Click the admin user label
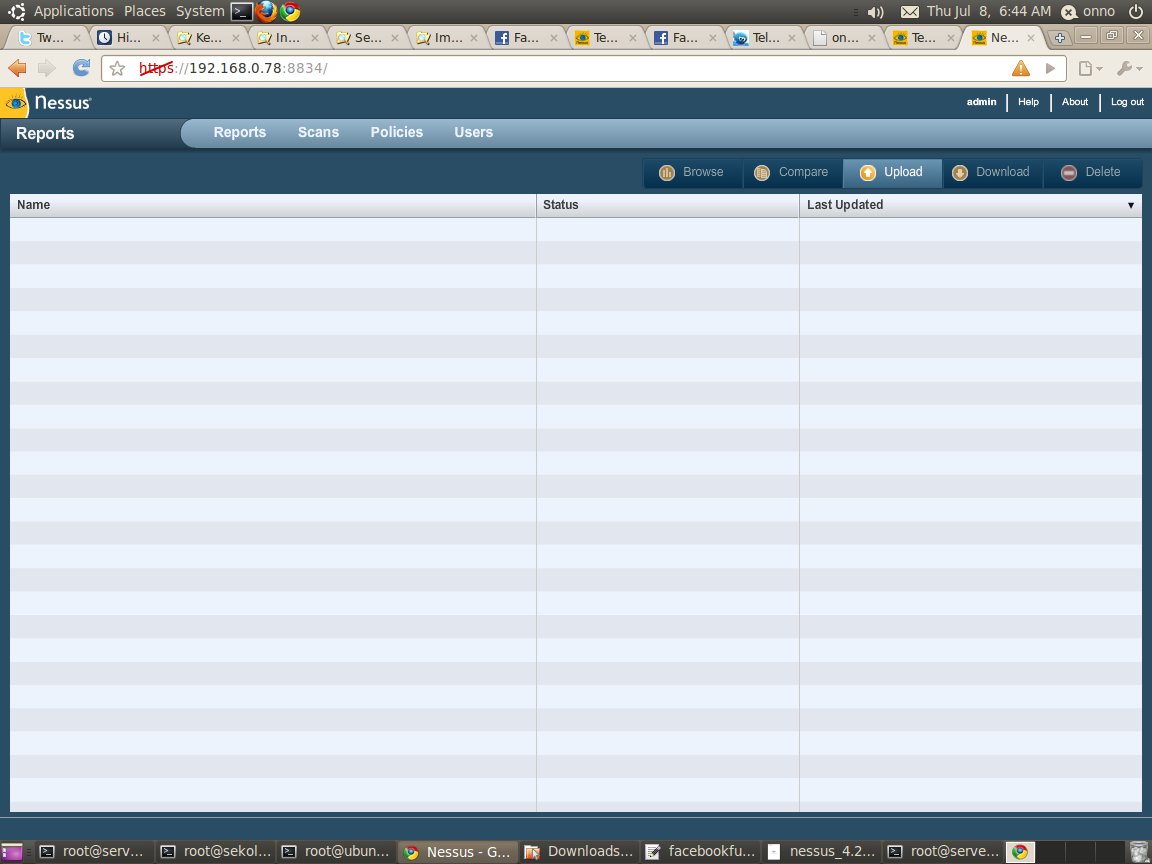 pyautogui.click(x=981, y=102)
